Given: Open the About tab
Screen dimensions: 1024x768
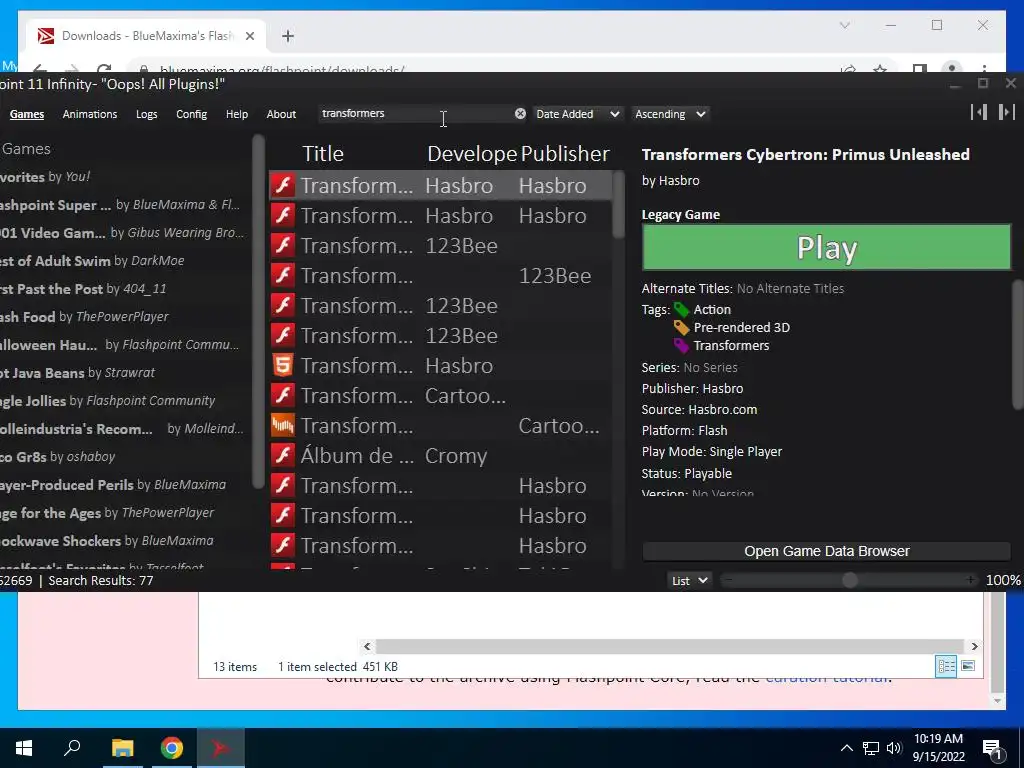Looking at the screenshot, I should [x=281, y=114].
